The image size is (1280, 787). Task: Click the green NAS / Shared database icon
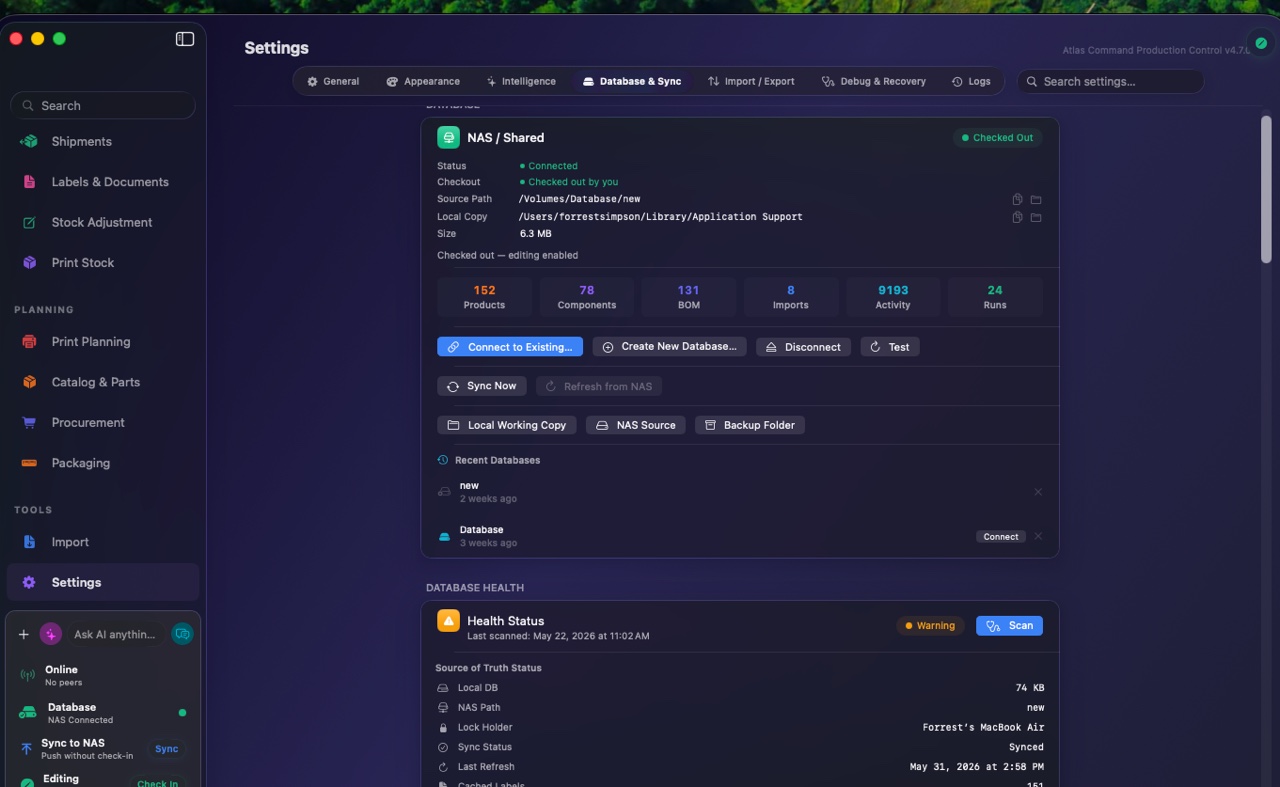[x=448, y=137]
